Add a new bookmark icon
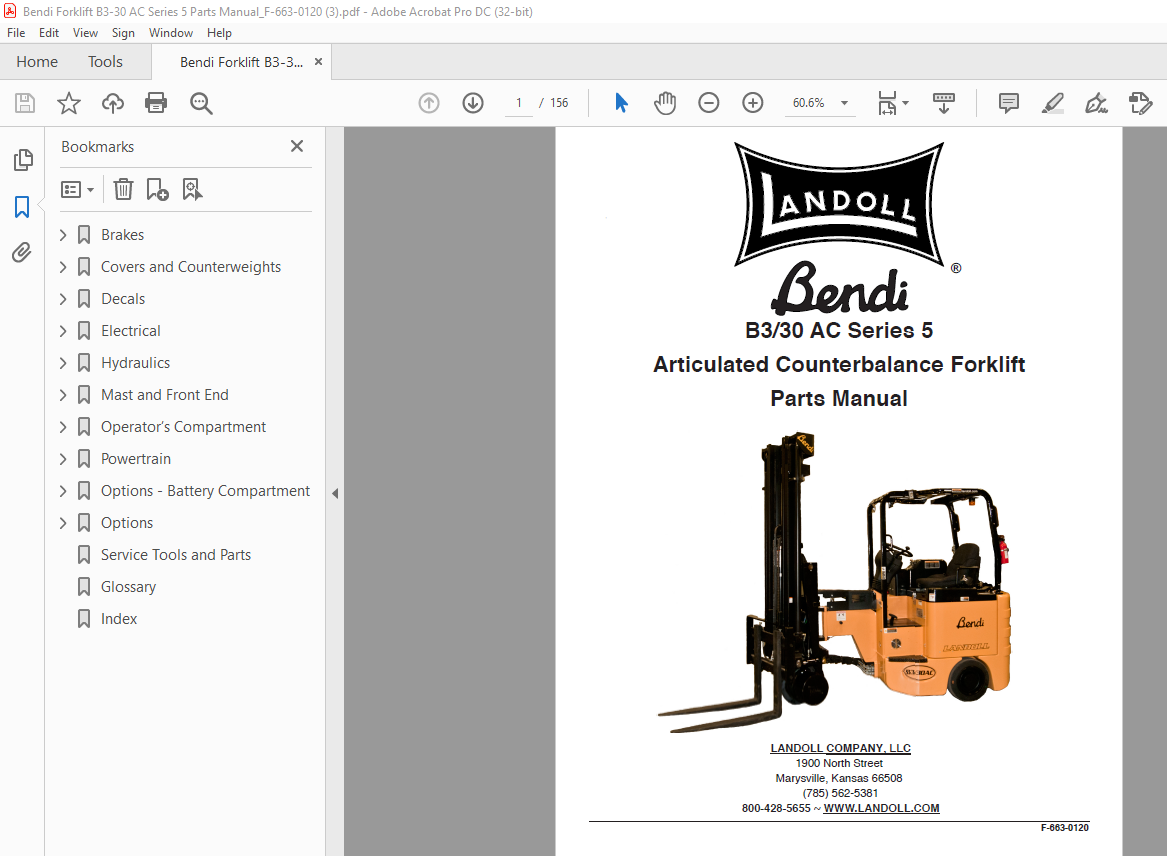This screenshot has width=1167, height=856. [157, 189]
